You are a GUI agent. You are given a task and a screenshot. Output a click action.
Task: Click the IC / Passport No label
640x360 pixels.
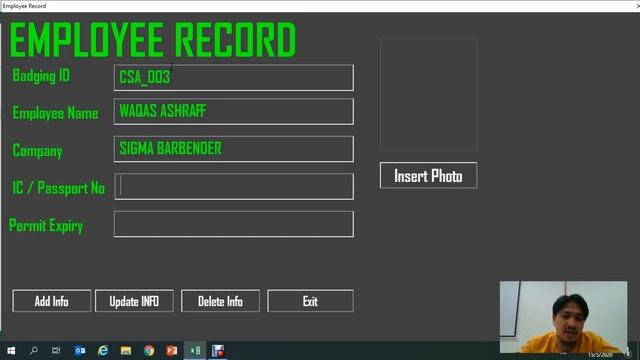(58, 188)
